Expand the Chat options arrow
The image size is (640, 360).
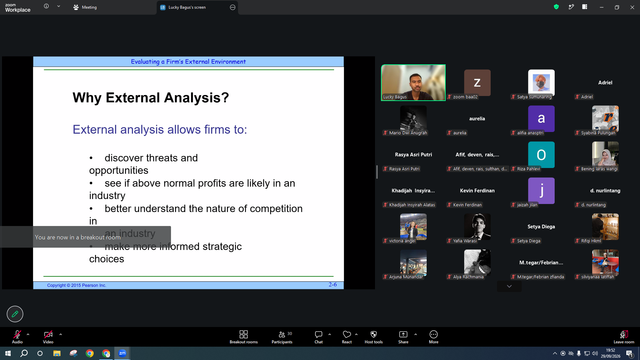point(329,334)
